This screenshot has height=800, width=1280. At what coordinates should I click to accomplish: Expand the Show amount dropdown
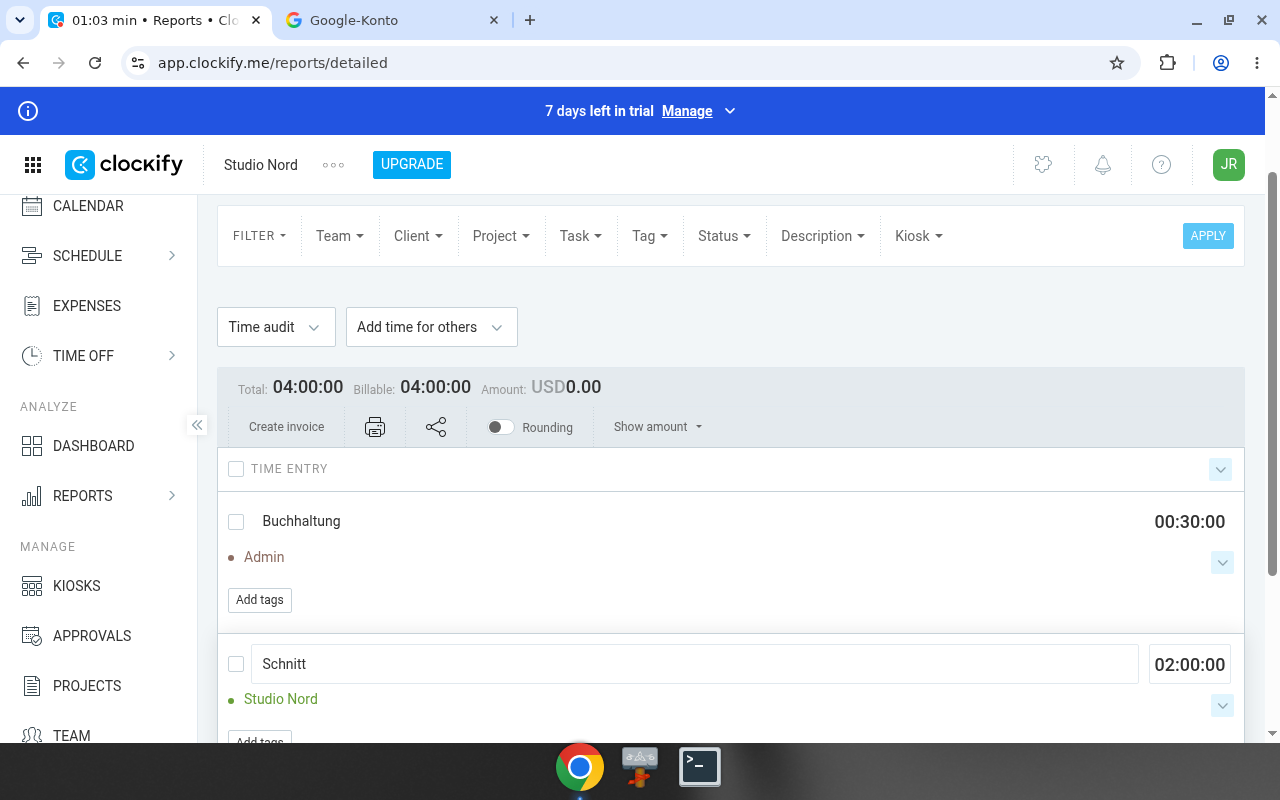tap(658, 427)
